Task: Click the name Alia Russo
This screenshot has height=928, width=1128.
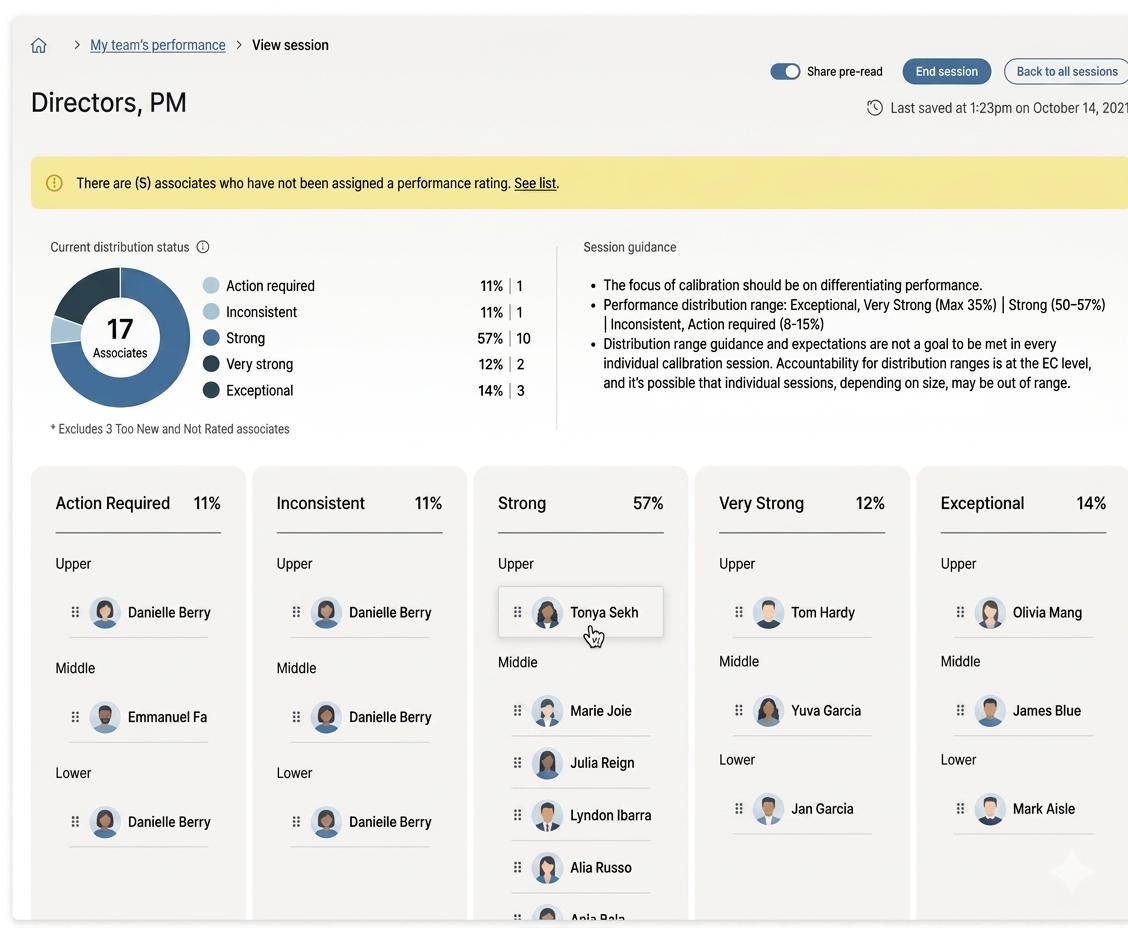Action: (601, 868)
